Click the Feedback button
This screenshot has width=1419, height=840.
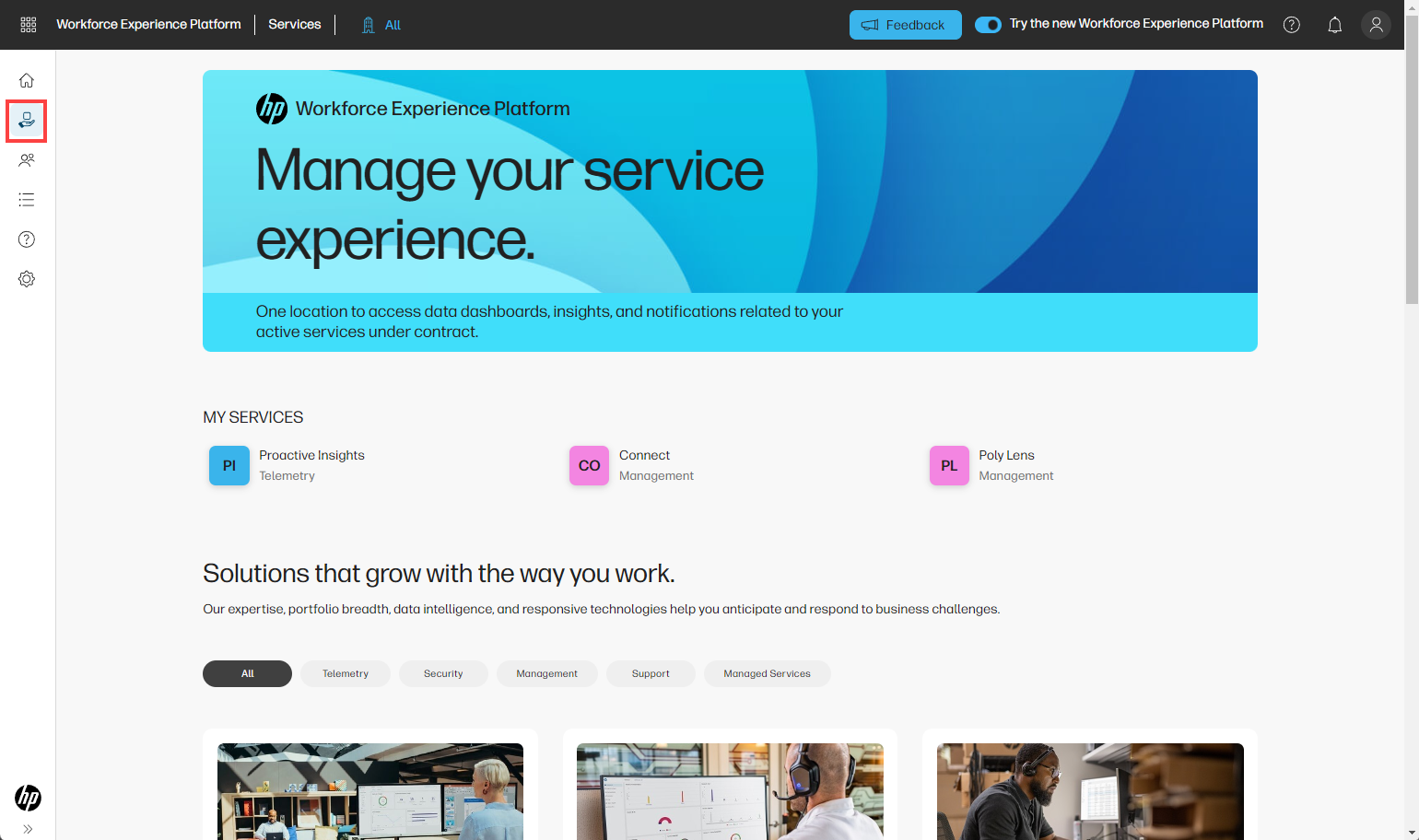(x=905, y=25)
